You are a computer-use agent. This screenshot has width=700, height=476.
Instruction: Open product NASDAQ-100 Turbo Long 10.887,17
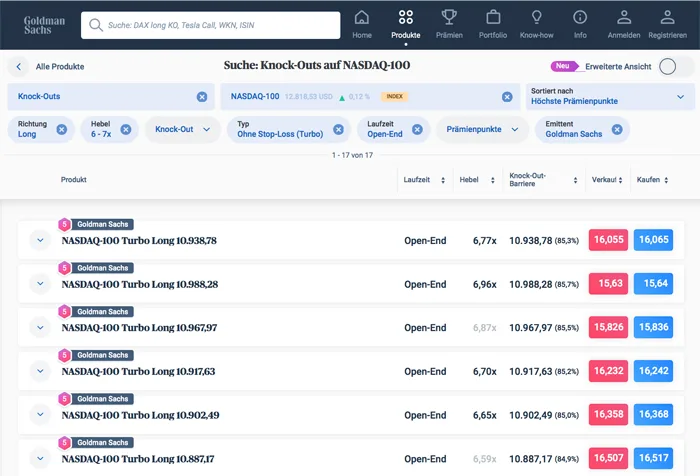[138, 459]
